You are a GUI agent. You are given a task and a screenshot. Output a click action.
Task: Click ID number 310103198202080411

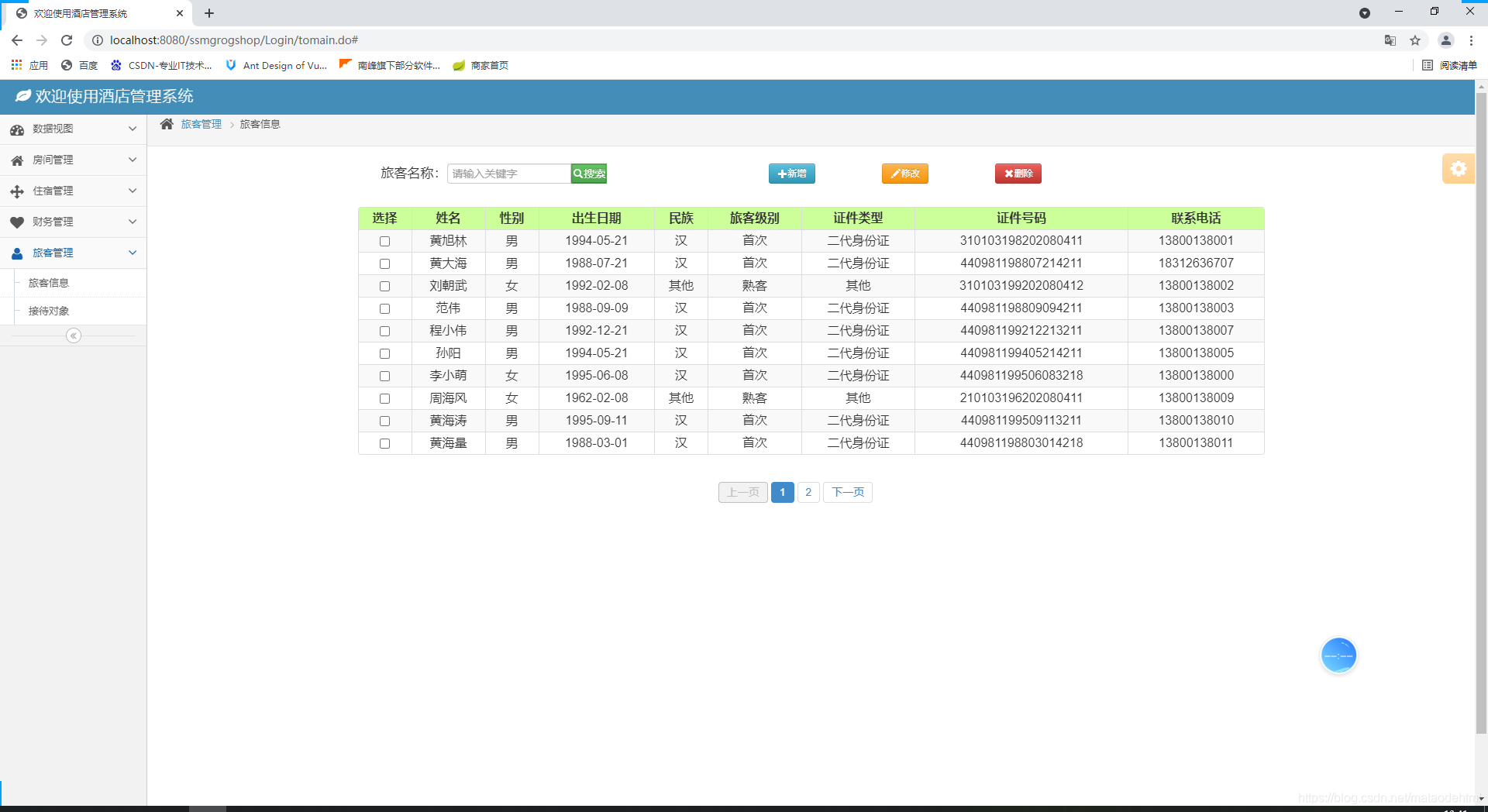coord(1021,241)
